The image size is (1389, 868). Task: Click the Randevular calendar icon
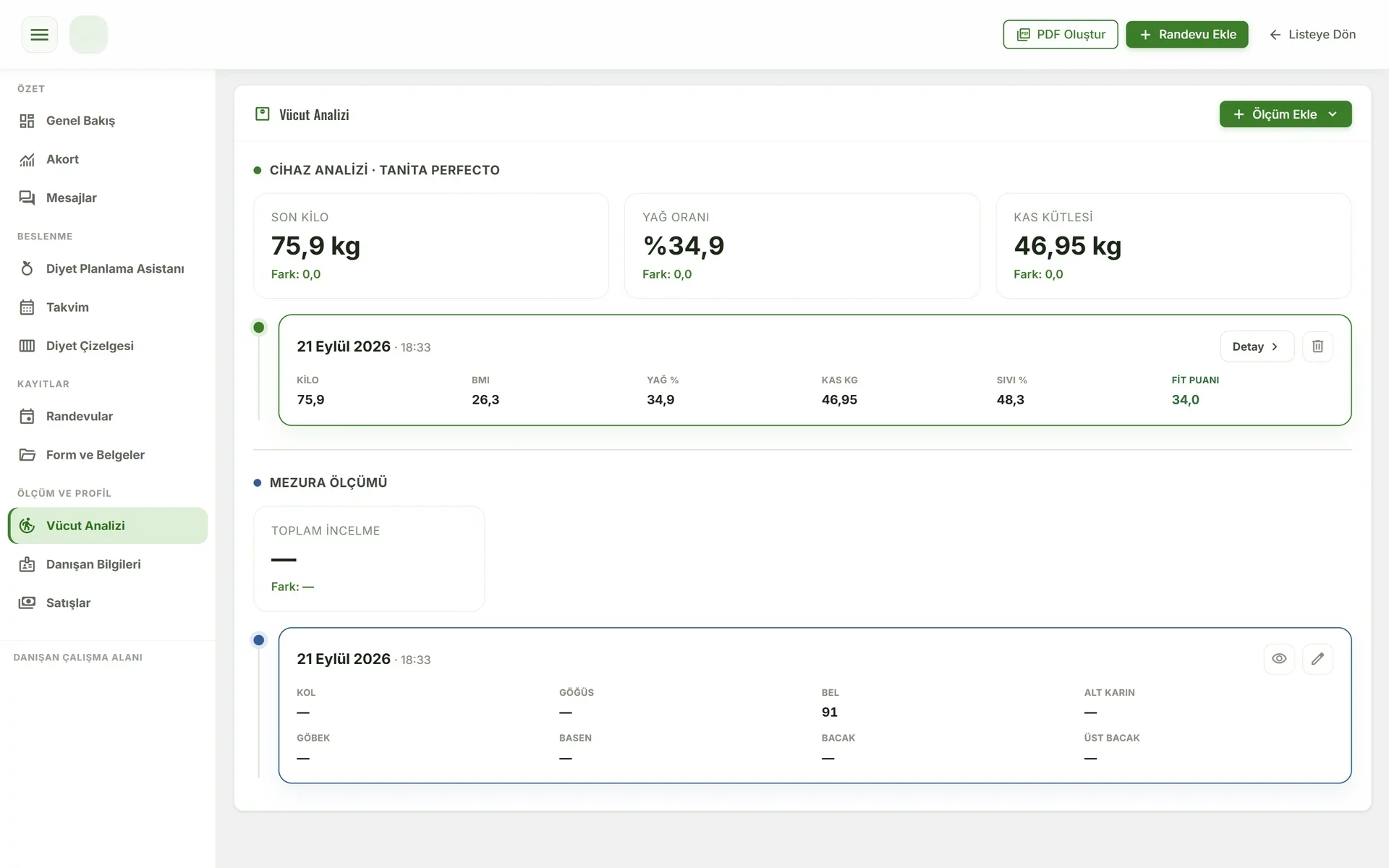click(x=27, y=416)
